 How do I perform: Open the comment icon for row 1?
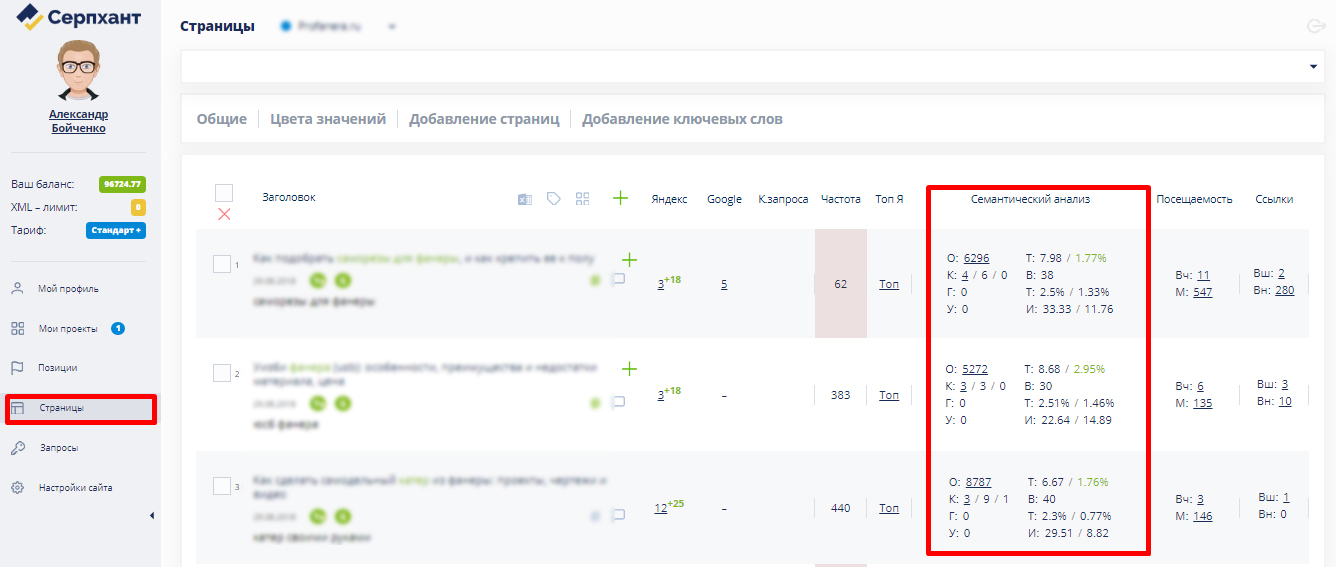click(618, 280)
